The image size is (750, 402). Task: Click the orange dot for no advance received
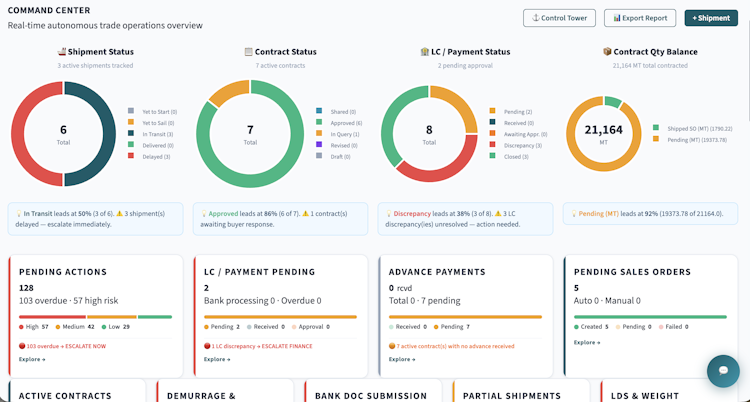point(392,346)
